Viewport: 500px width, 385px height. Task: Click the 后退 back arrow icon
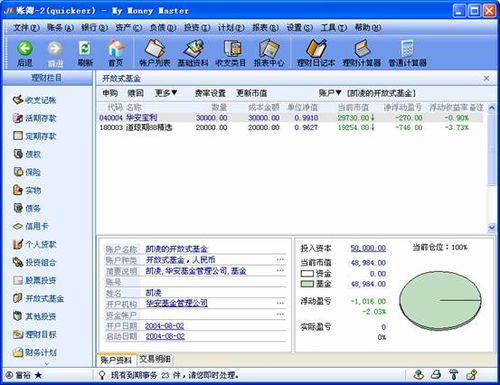point(25,49)
